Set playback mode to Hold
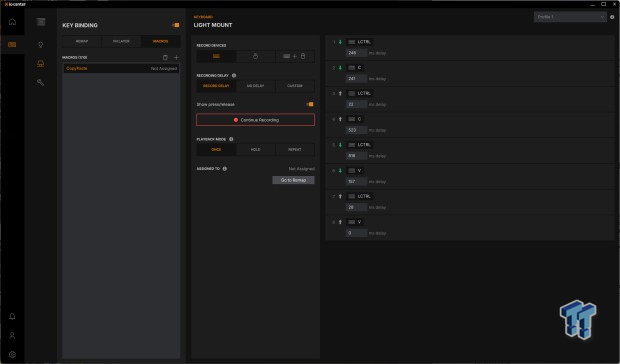 point(255,149)
